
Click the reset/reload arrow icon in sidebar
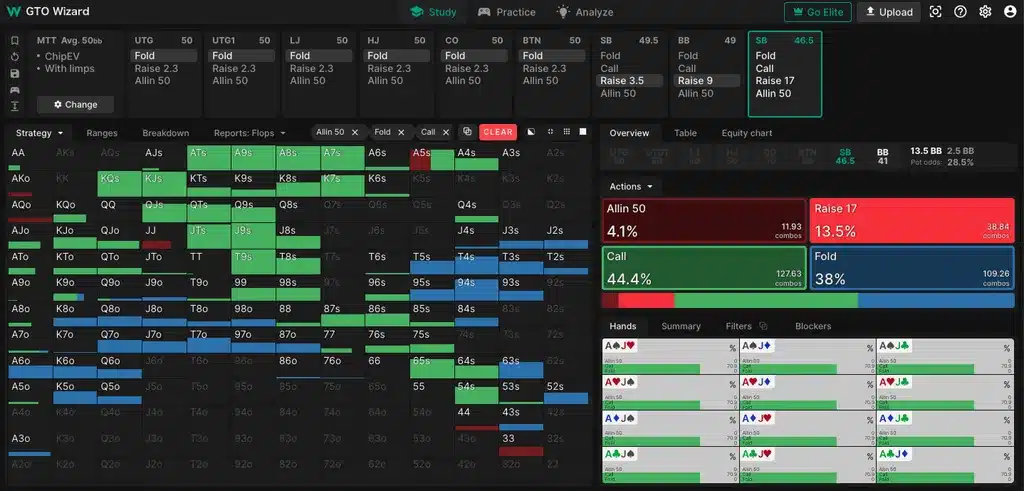(14, 57)
